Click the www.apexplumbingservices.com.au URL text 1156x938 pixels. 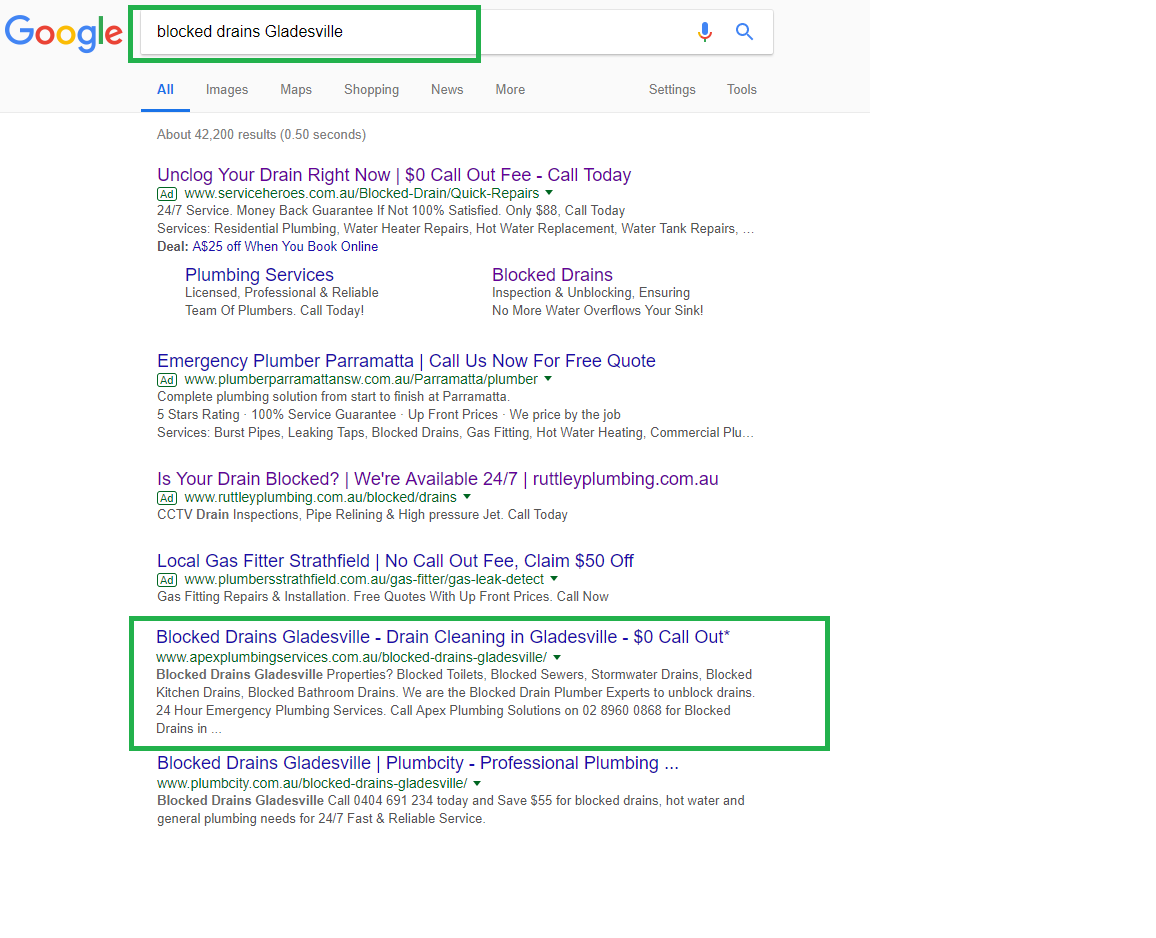352,657
